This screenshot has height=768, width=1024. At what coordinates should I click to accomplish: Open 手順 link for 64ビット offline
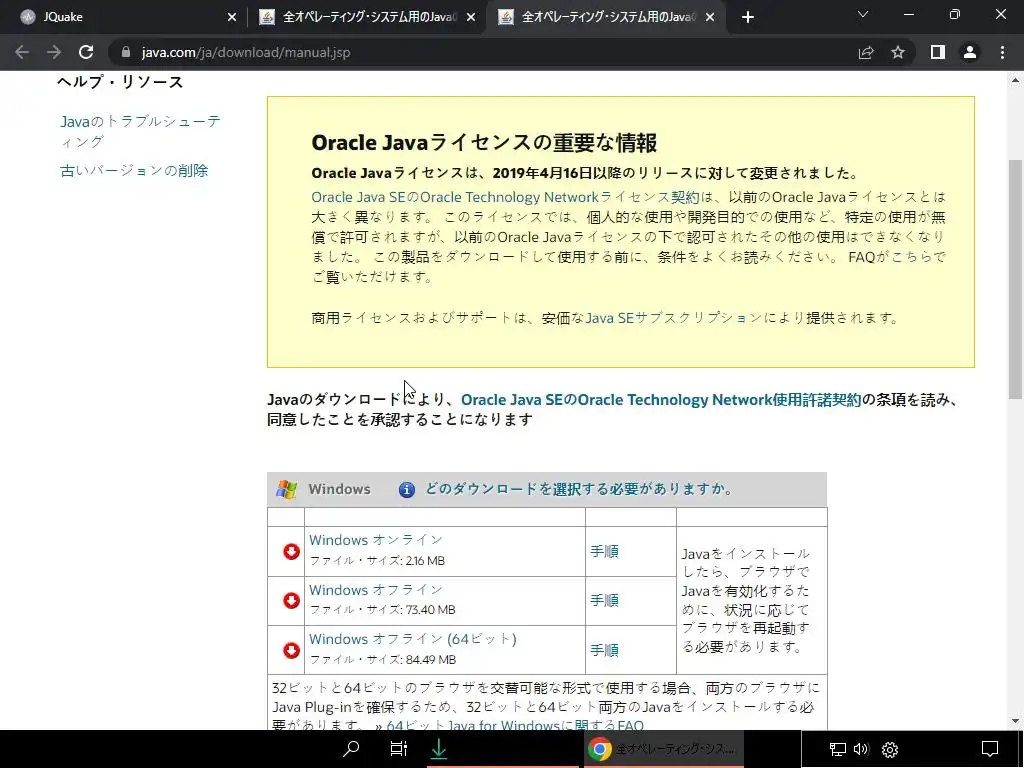[604, 650]
